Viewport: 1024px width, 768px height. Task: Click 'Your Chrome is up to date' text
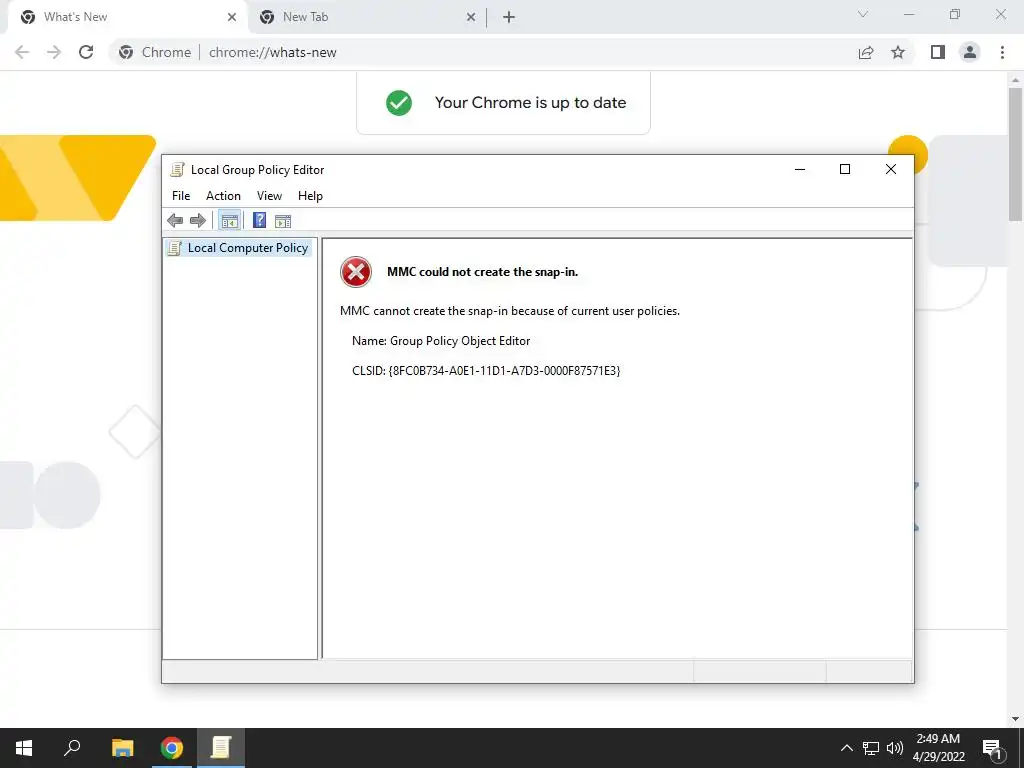click(x=530, y=103)
